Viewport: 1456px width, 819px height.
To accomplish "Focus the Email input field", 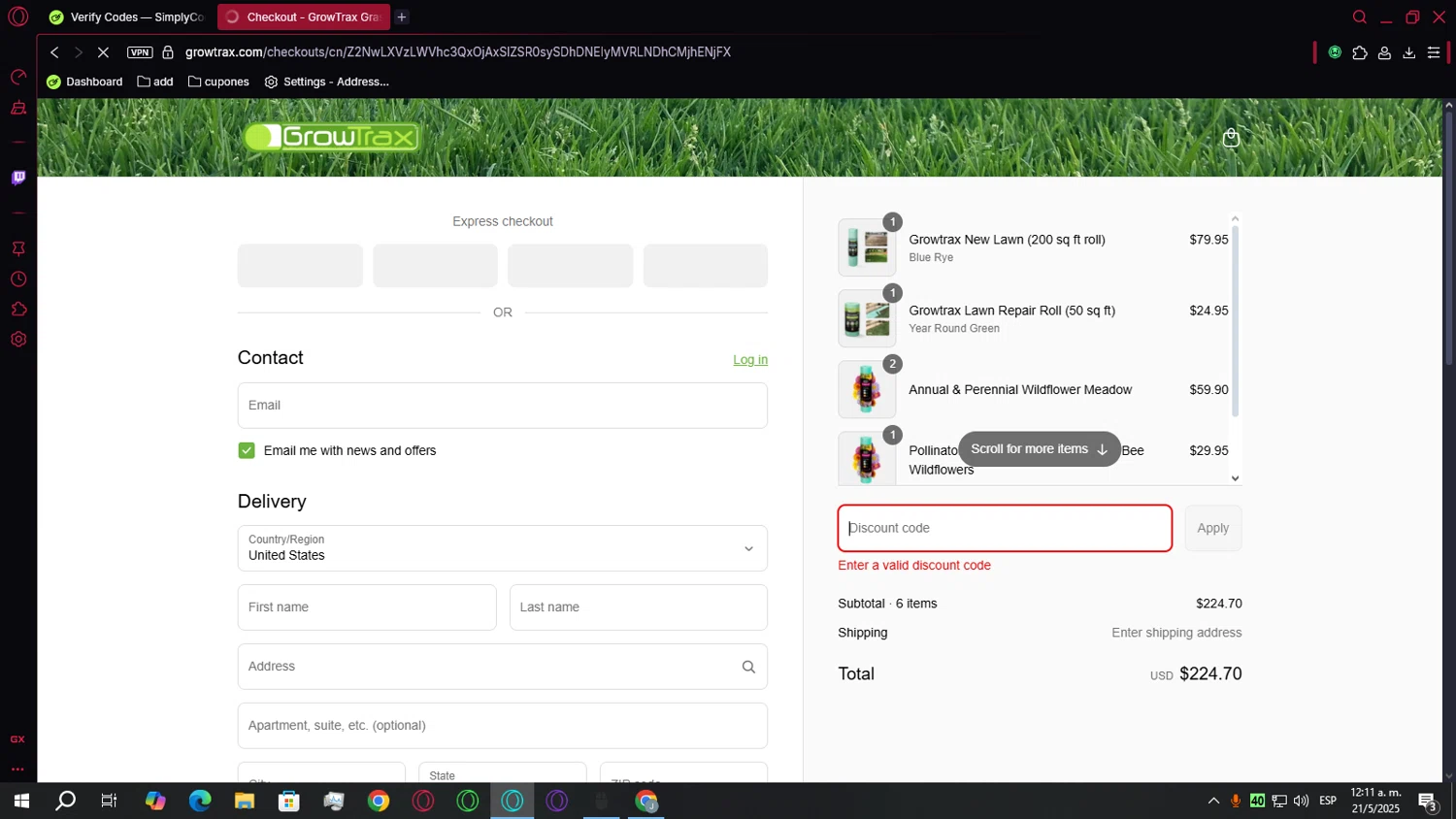I will (x=503, y=406).
